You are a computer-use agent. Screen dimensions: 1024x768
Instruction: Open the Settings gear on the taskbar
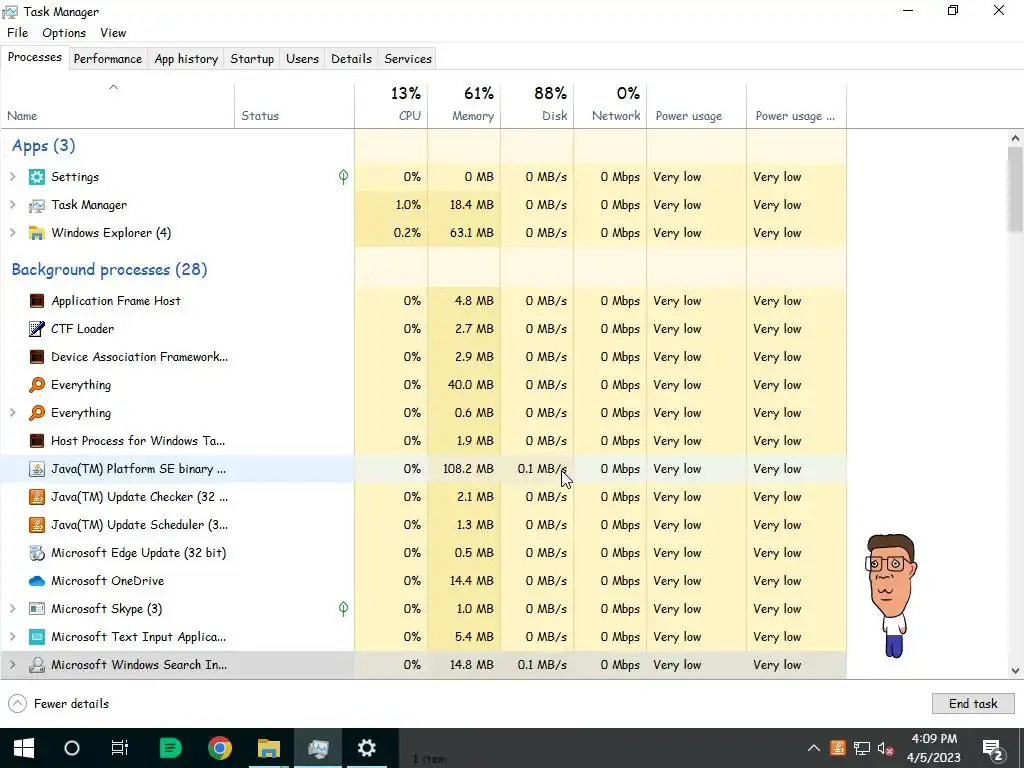366,748
